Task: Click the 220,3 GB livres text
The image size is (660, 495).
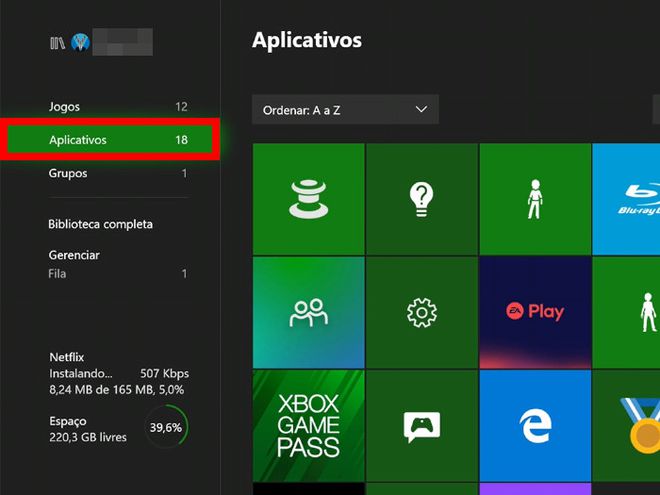Action: 88,437
